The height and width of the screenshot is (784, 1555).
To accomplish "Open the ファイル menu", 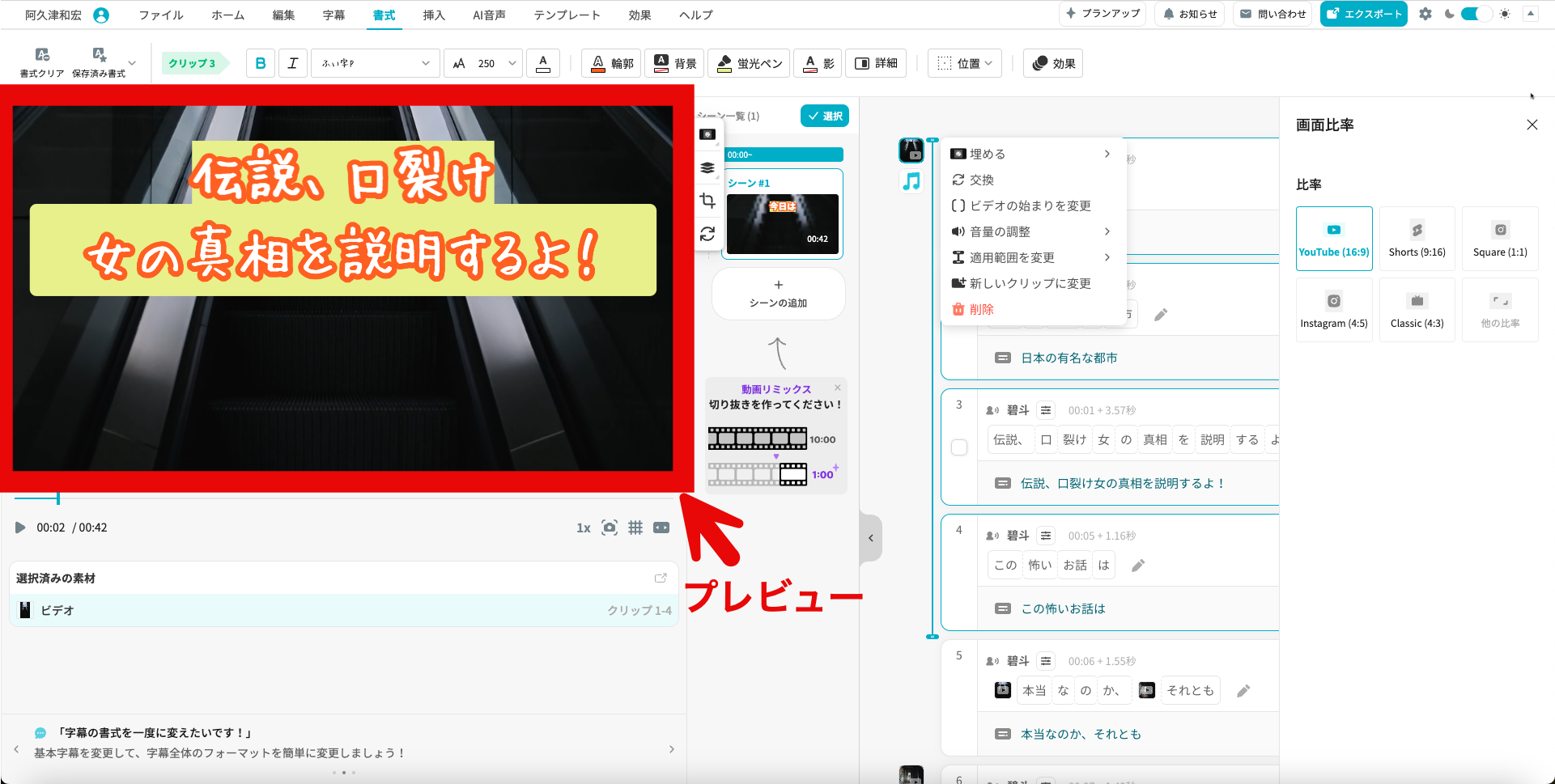I will click(x=160, y=15).
